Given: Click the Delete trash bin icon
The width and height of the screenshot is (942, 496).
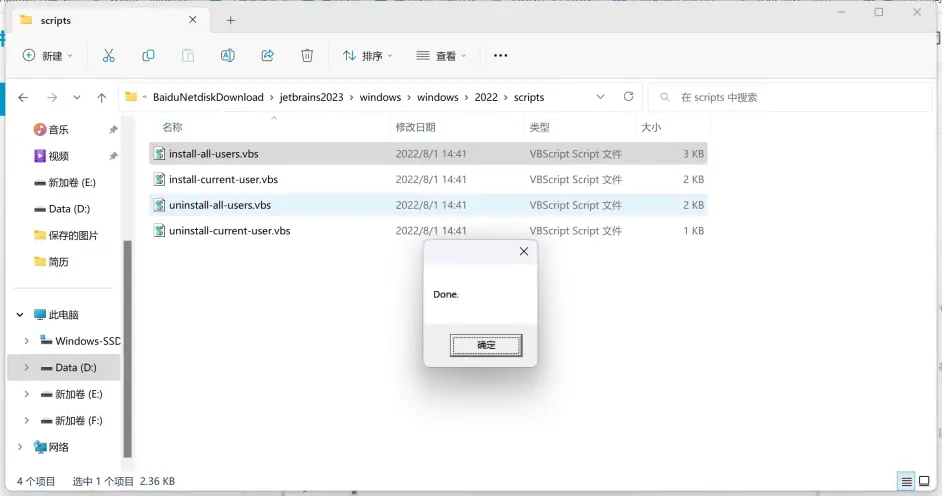Looking at the screenshot, I should click(x=307, y=56).
